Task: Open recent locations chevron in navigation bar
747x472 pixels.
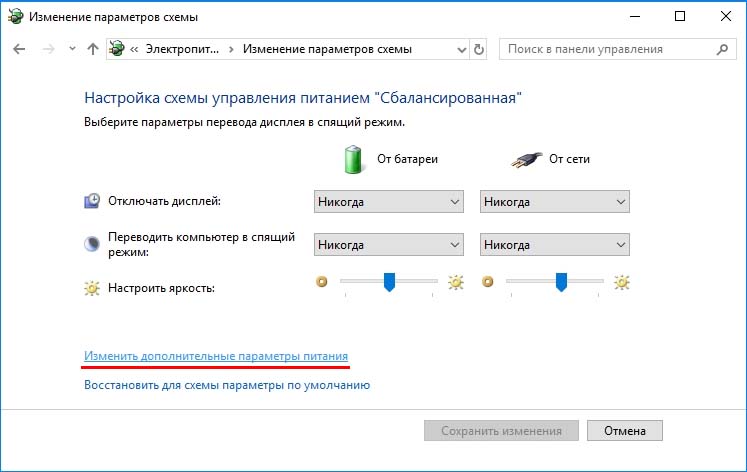Action: point(72,49)
